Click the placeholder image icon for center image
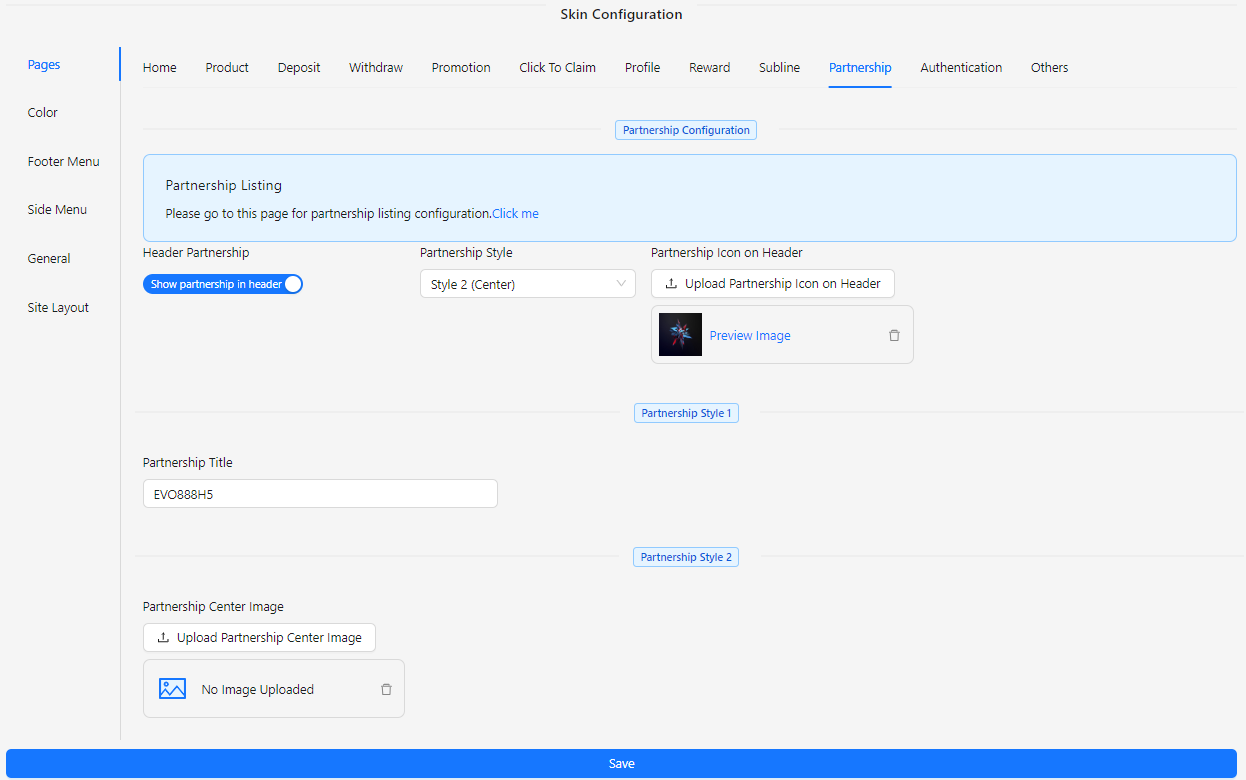 point(173,689)
